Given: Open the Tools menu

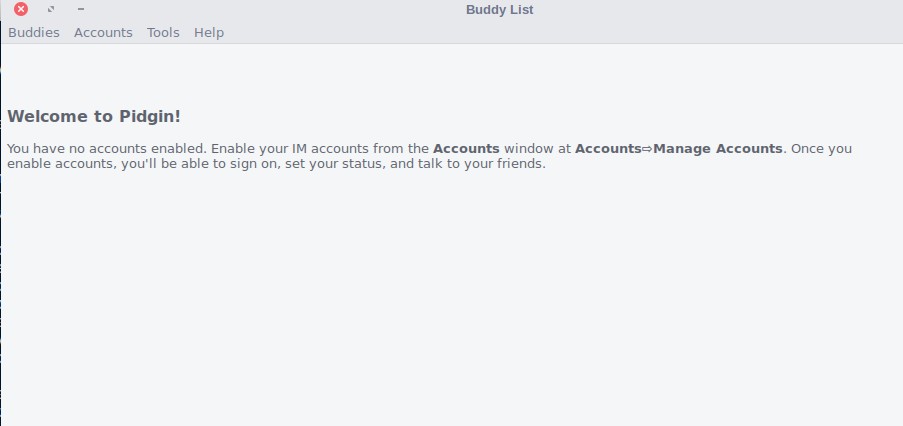Looking at the screenshot, I should 163,33.
